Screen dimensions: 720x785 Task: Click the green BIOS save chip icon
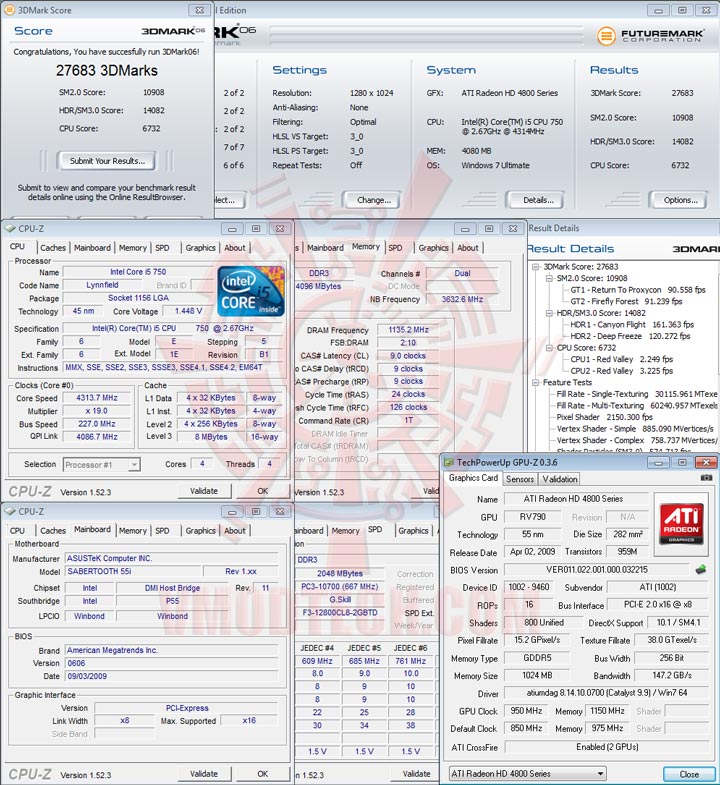pyautogui.click(x=701, y=570)
